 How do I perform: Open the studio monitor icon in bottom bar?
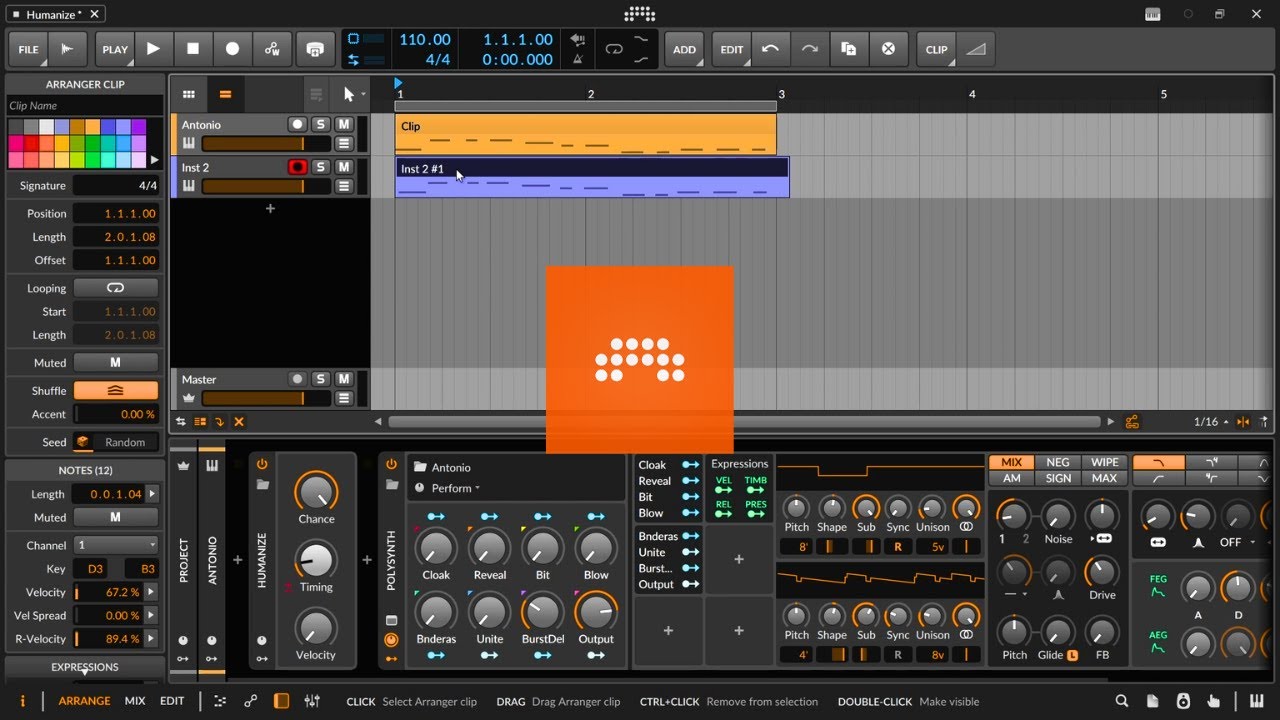click(1183, 701)
